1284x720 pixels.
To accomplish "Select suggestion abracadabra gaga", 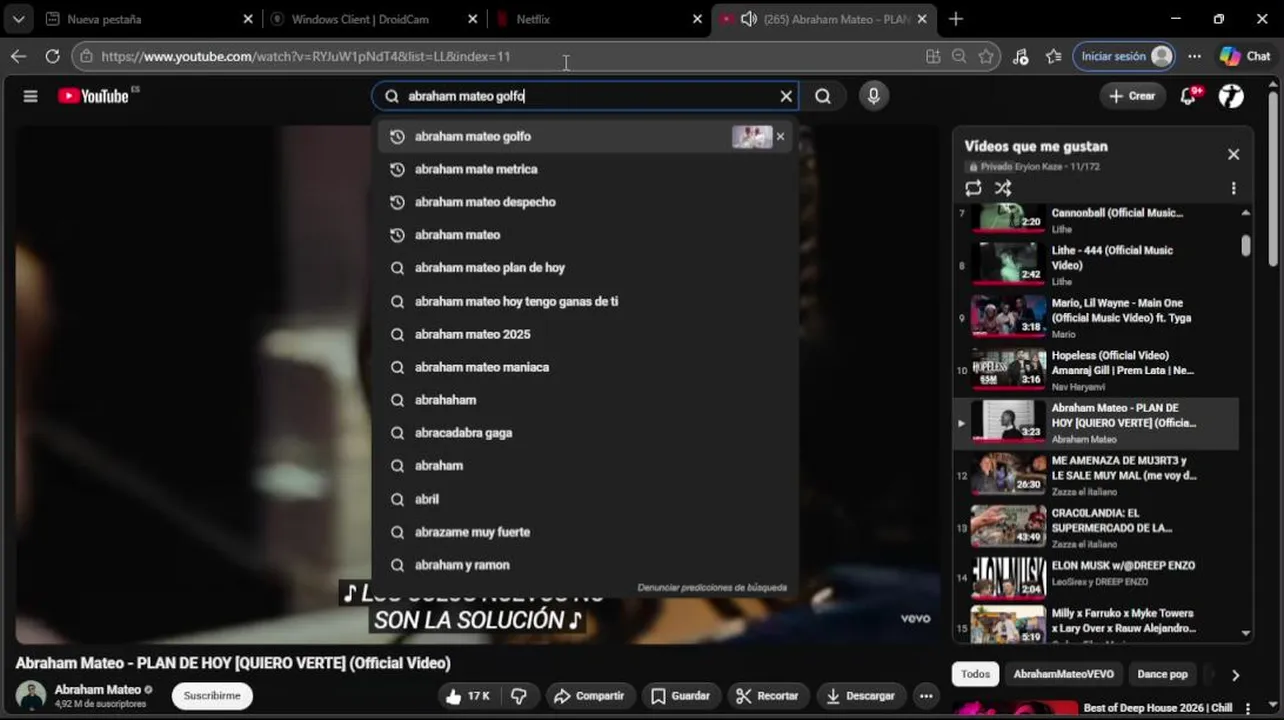I will 585,433.
